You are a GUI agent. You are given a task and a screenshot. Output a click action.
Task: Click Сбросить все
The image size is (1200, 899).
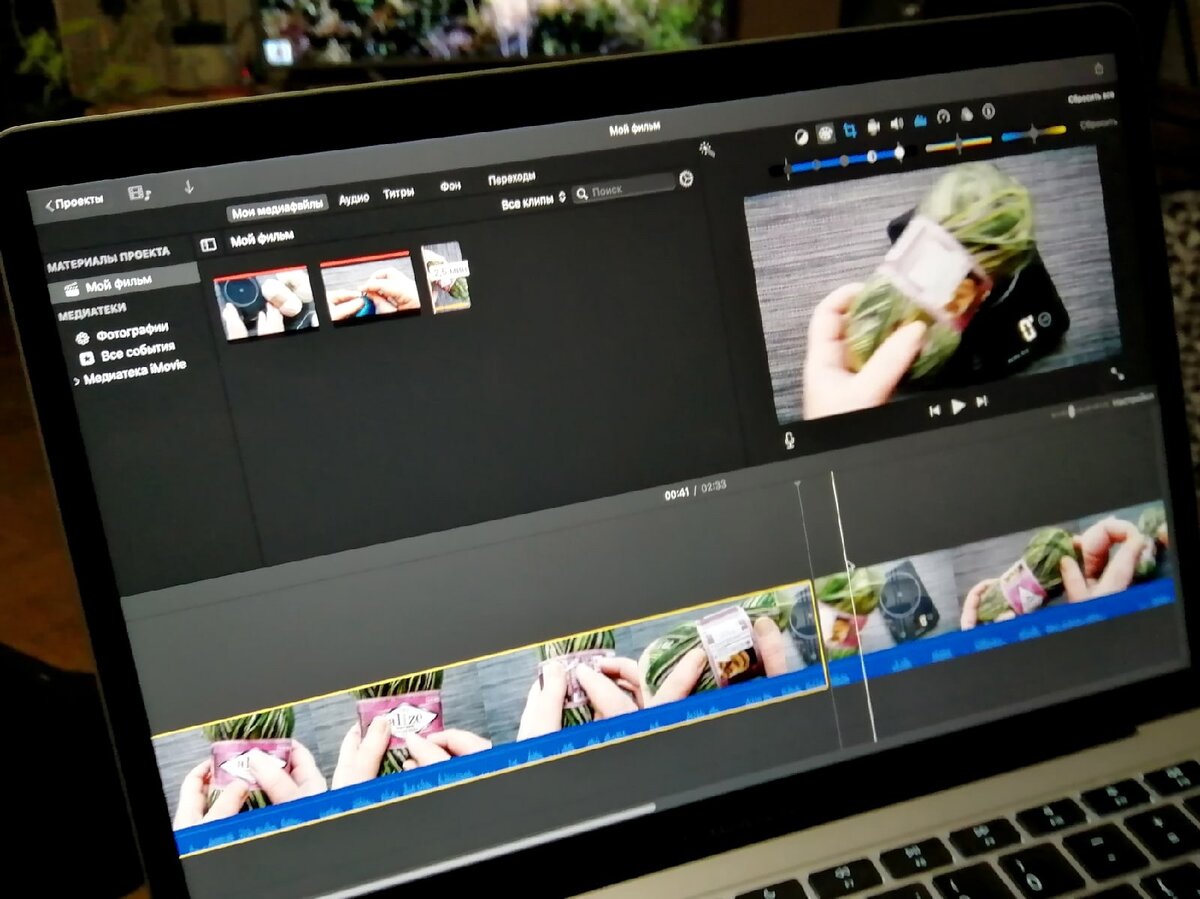click(x=1090, y=97)
